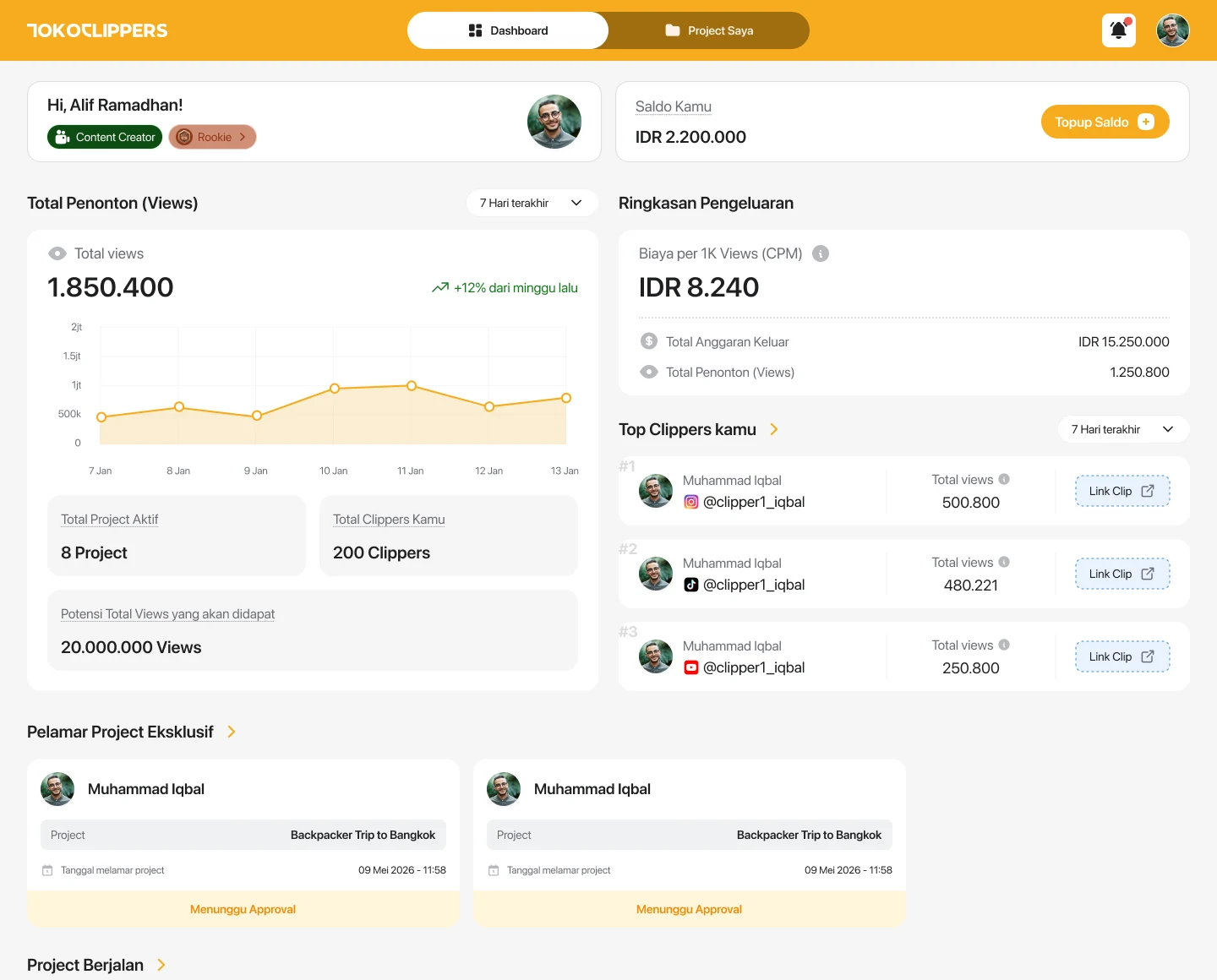Open Link Clip for the 500.800 views clipper
Viewport: 1217px width, 980px height.
(1122, 491)
